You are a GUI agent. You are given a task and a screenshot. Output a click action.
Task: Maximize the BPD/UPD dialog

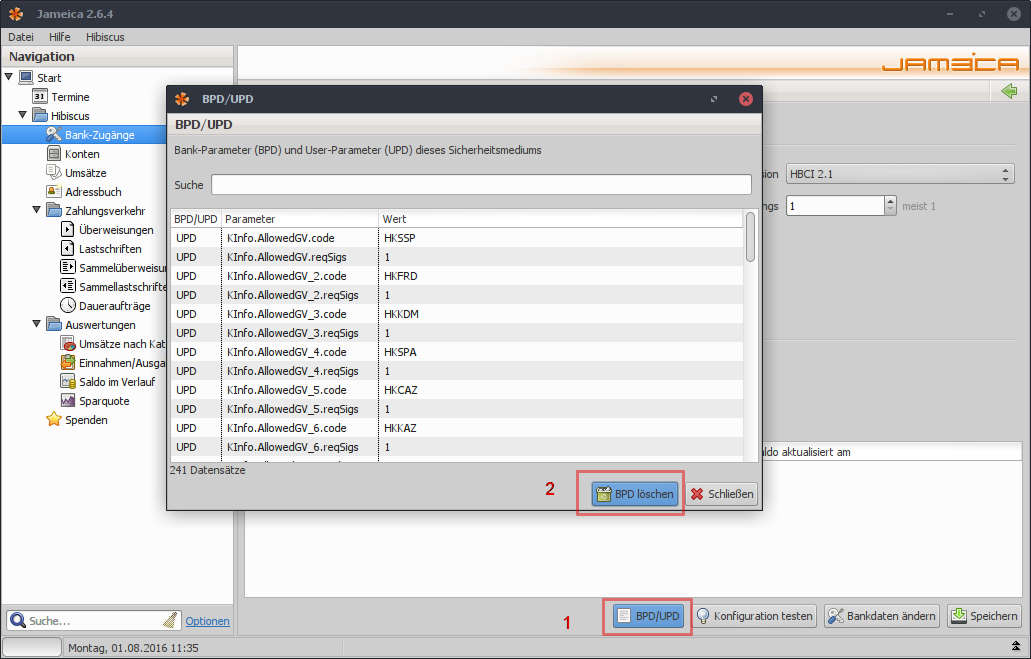point(714,99)
